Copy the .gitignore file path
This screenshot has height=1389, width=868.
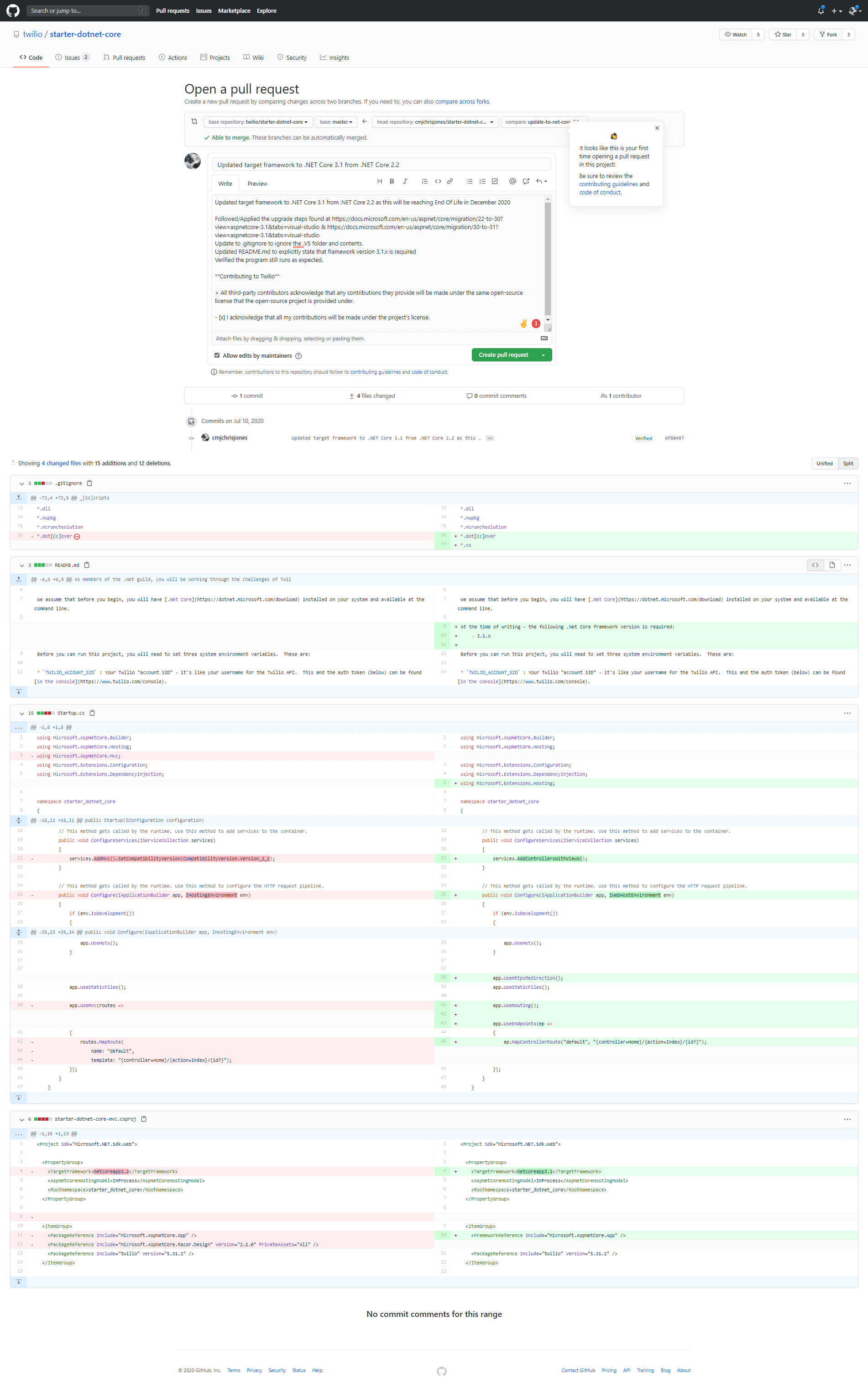[89, 483]
